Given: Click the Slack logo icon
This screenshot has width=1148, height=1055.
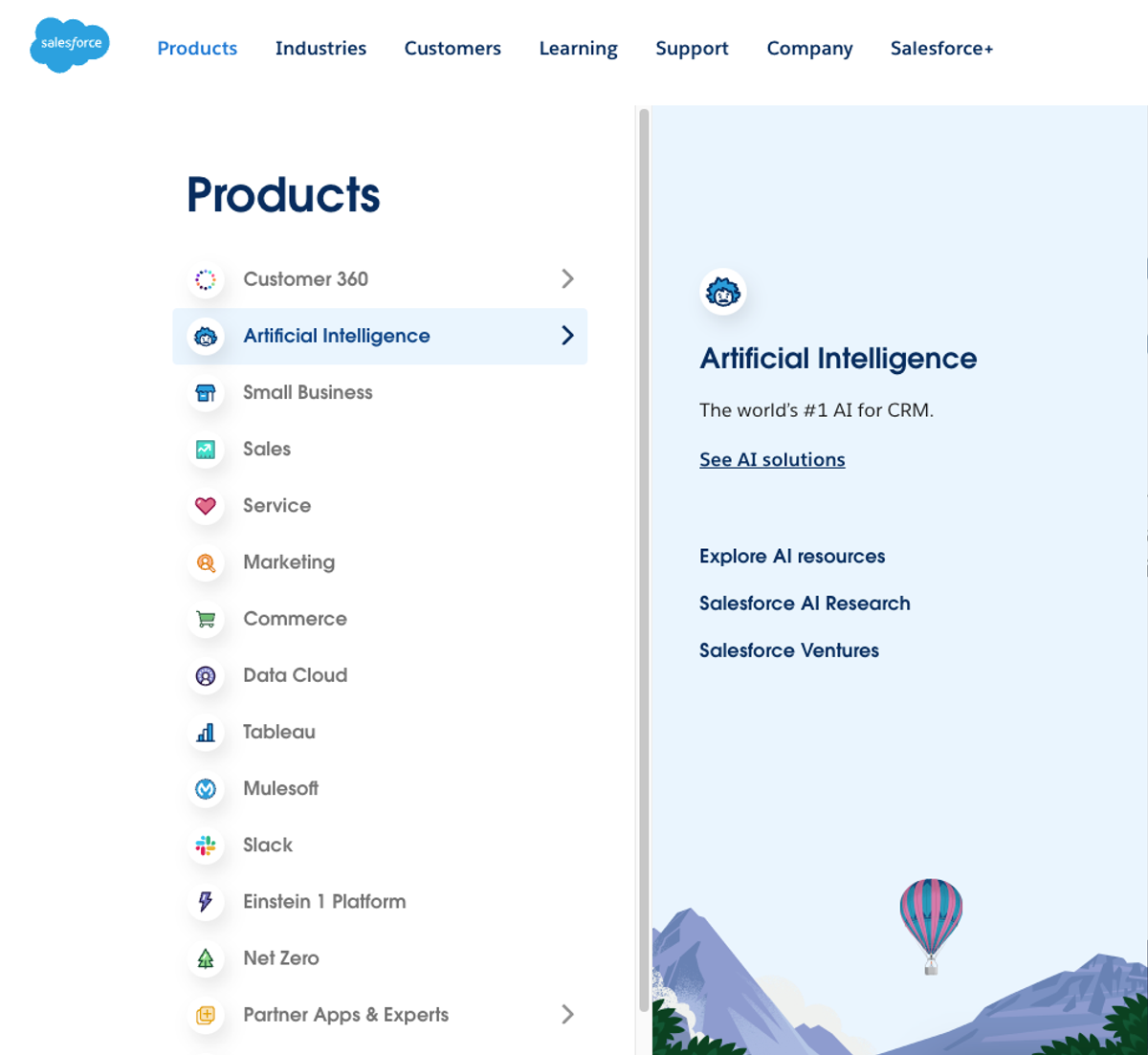Looking at the screenshot, I should point(206,846).
